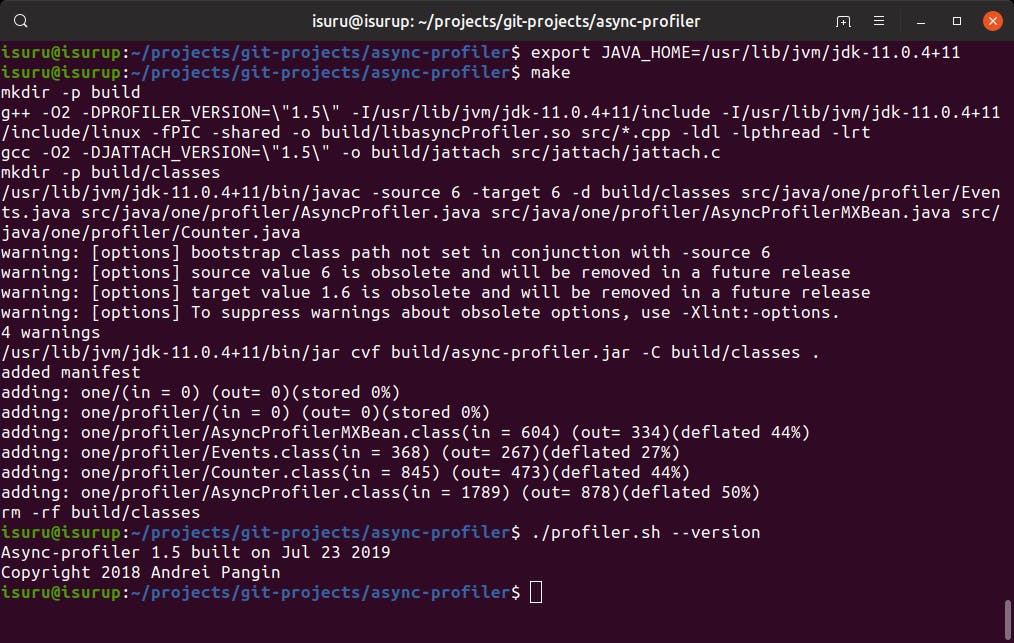Click the "mkdir -p build/classes" line
Screen dimensions: 1014x643
tap(111, 172)
